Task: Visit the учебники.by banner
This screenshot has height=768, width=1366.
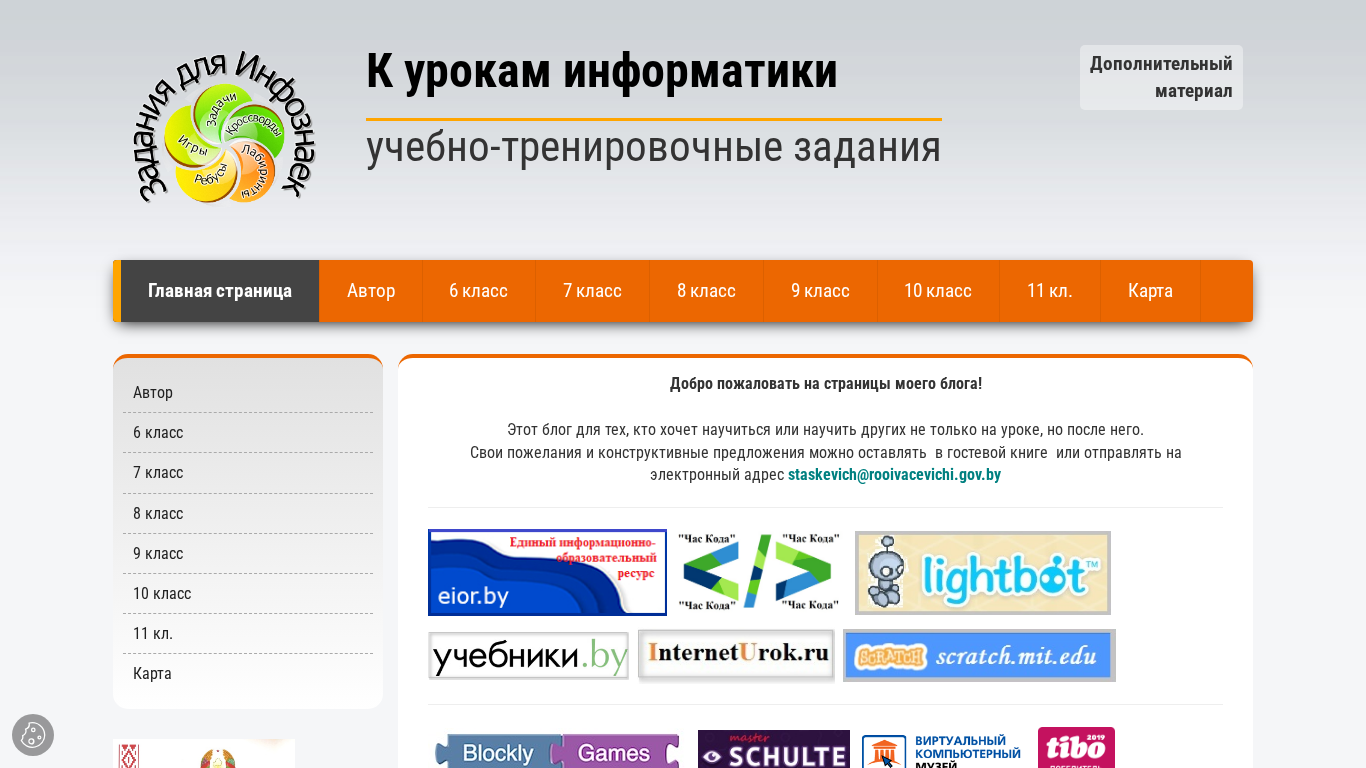Action: pos(528,655)
